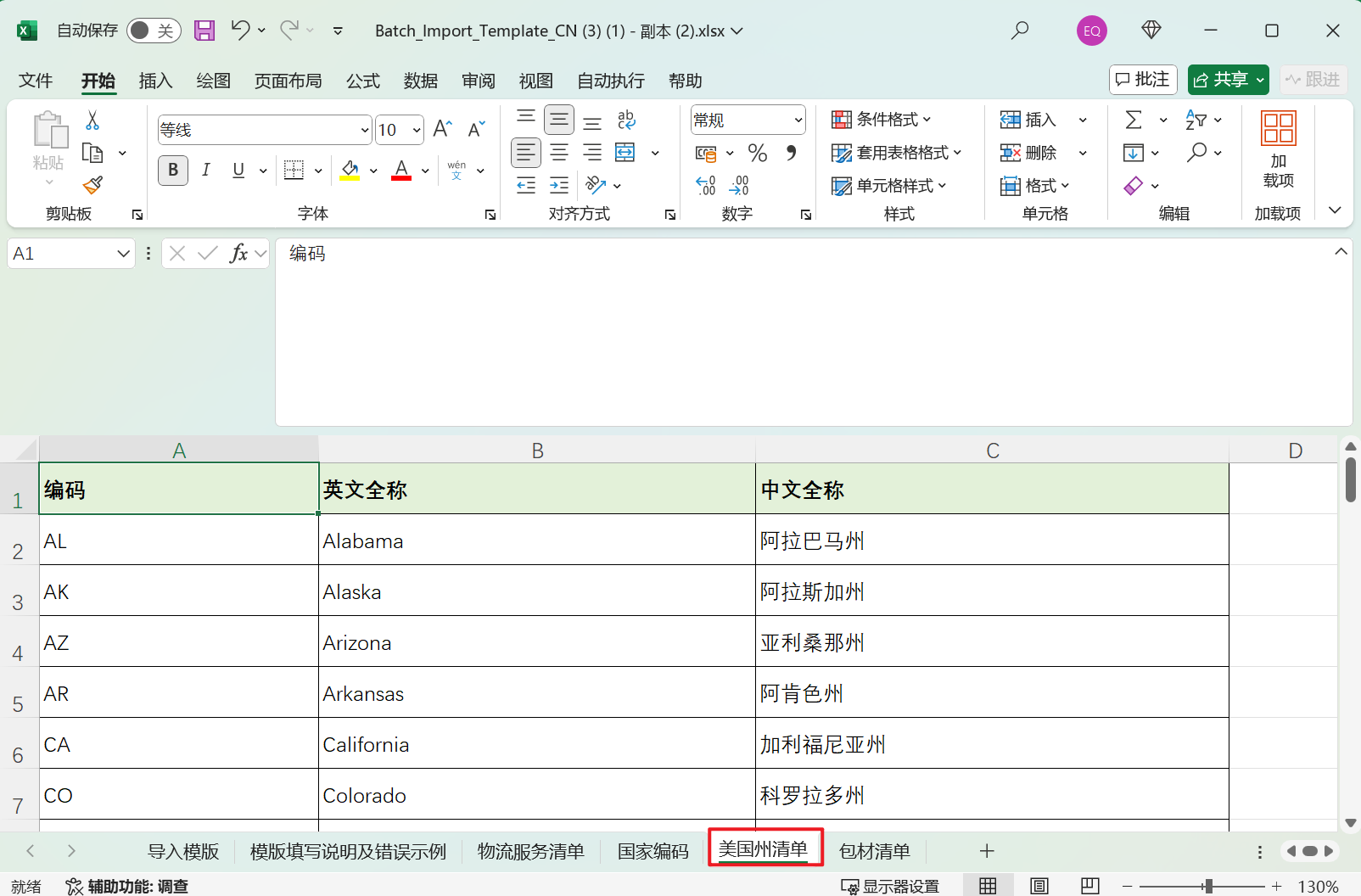Viewport: 1361px width, 896px height.
Task: Decrease the indent level
Action: [x=526, y=185]
